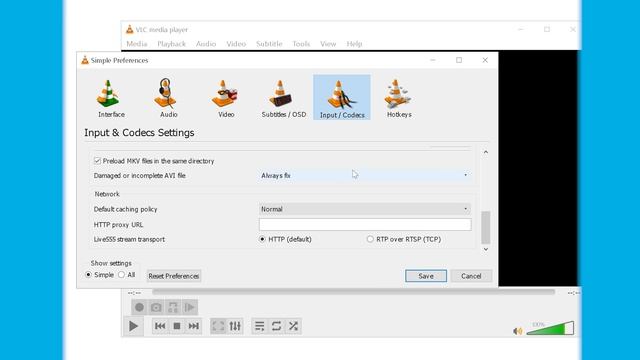Toggle fullscreen video mode
Image resolution: width=640 pixels, height=360 pixels.
(218, 326)
